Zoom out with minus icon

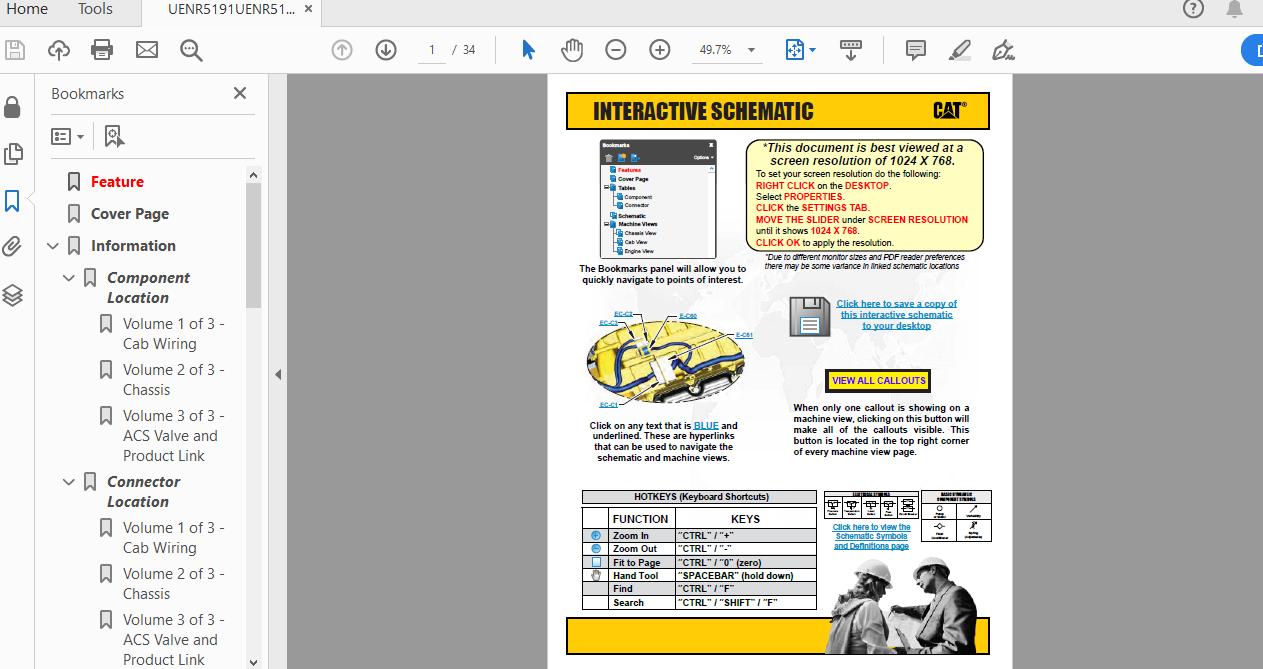(616, 50)
